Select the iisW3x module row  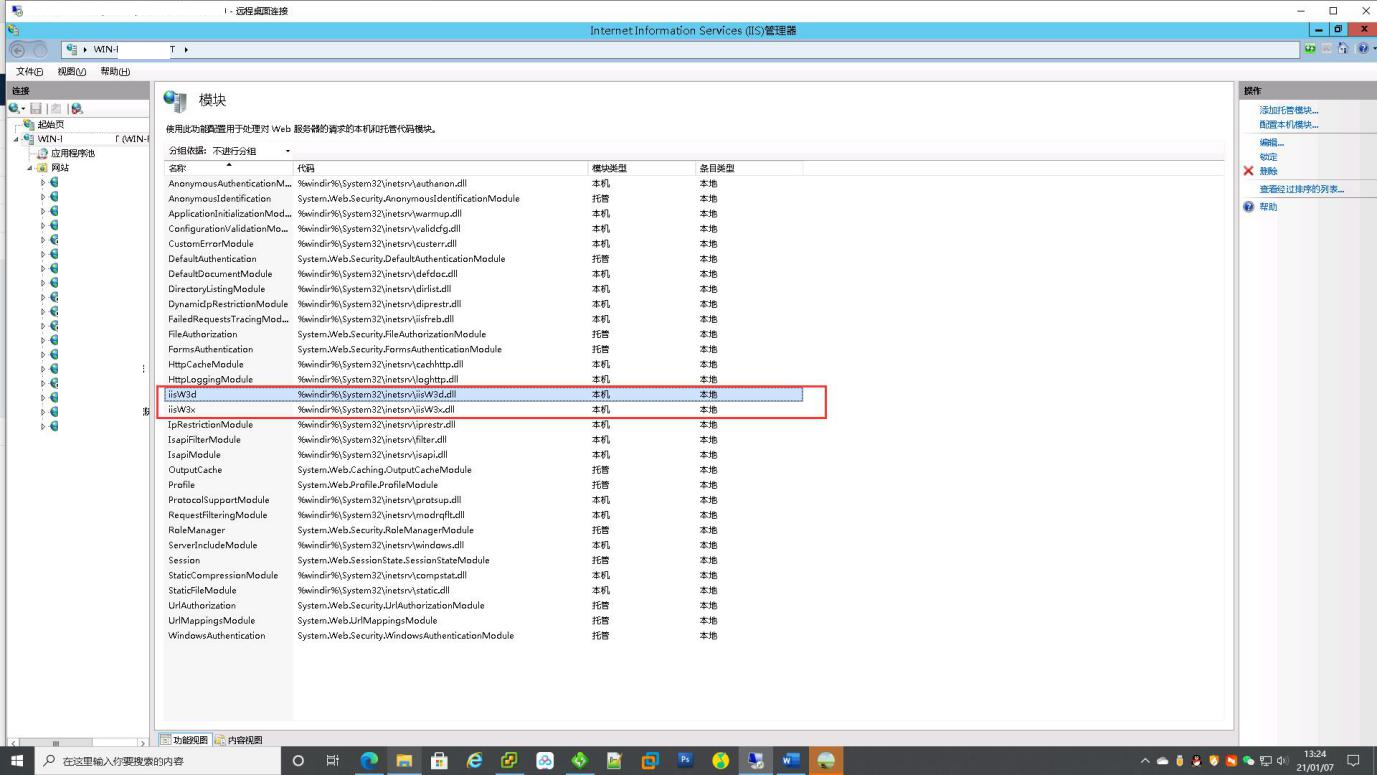(x=182, y=410)
